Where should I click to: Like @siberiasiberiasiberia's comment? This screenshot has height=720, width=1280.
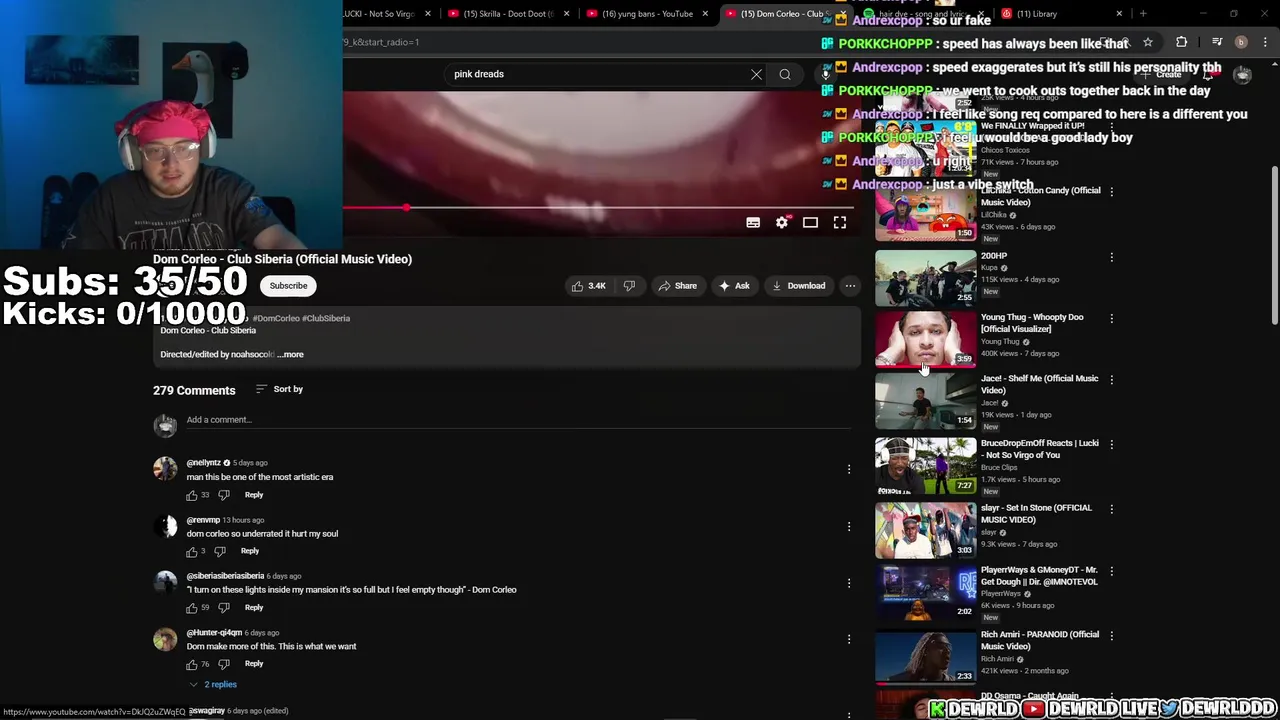coord(192,608)
